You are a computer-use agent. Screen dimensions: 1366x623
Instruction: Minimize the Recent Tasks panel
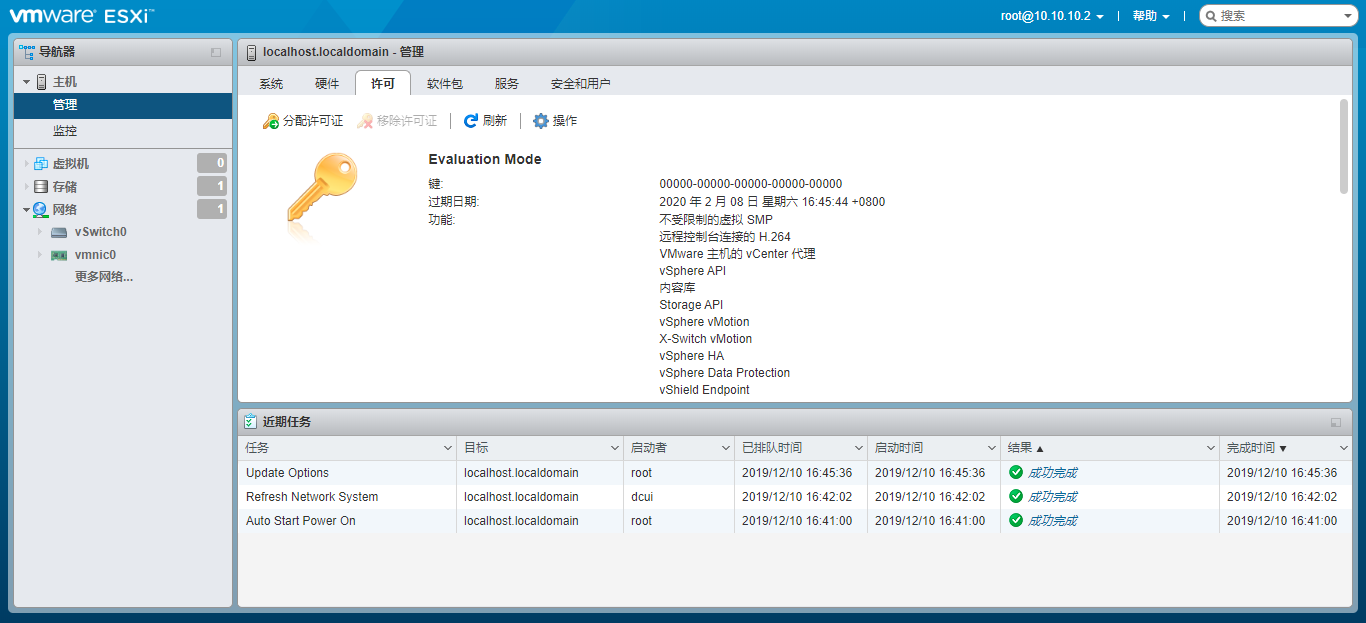coord(1336,423)
